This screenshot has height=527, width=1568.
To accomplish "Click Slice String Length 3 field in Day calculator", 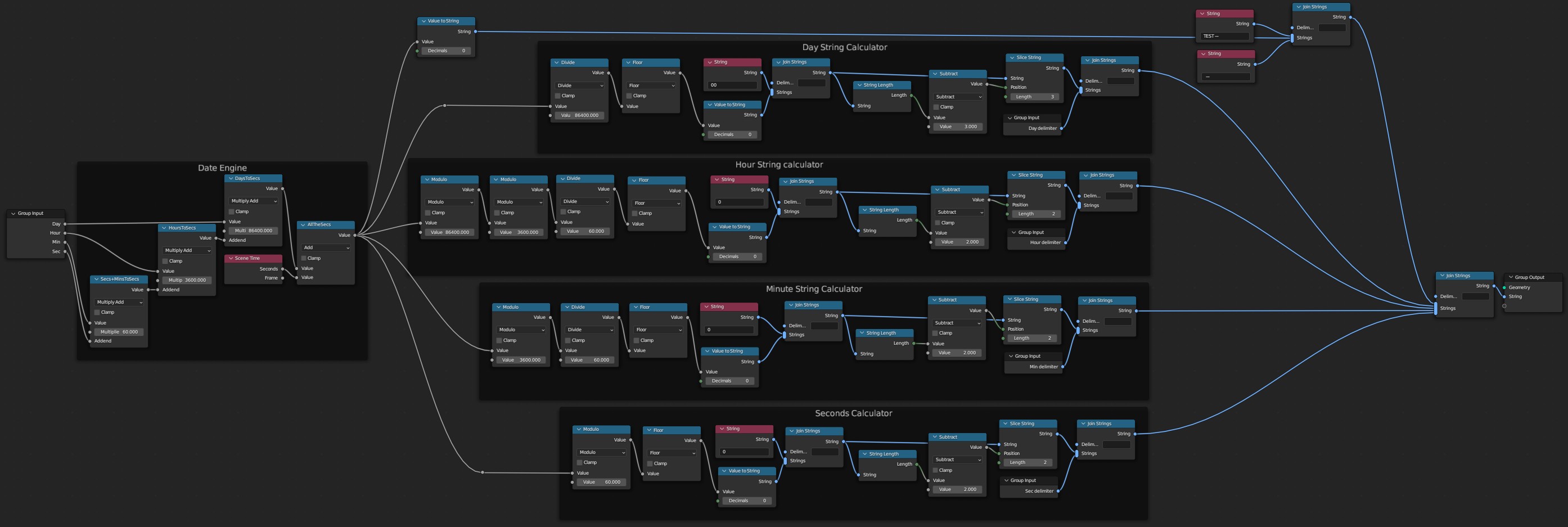I will (x=1035, y=97).
